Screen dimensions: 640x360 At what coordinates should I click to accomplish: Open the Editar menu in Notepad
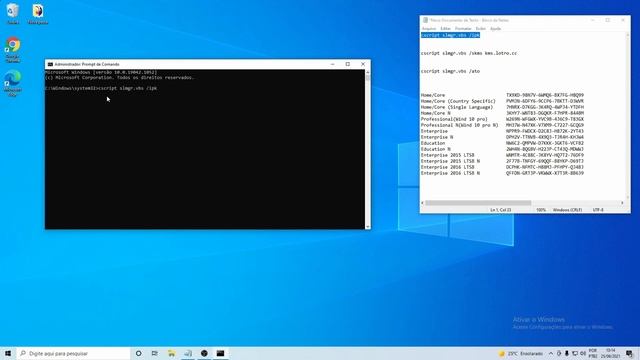click(445, 29)
